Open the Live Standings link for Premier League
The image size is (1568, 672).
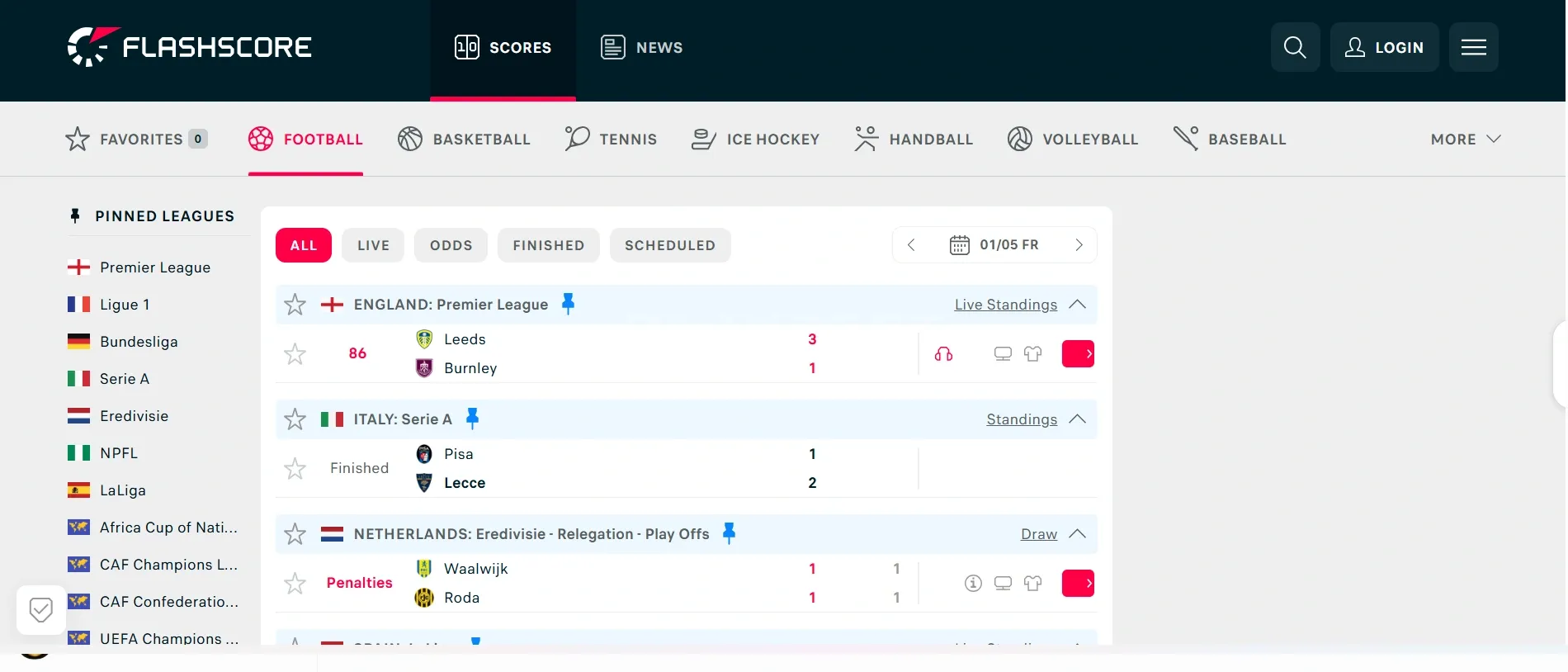pos(1006,305)
